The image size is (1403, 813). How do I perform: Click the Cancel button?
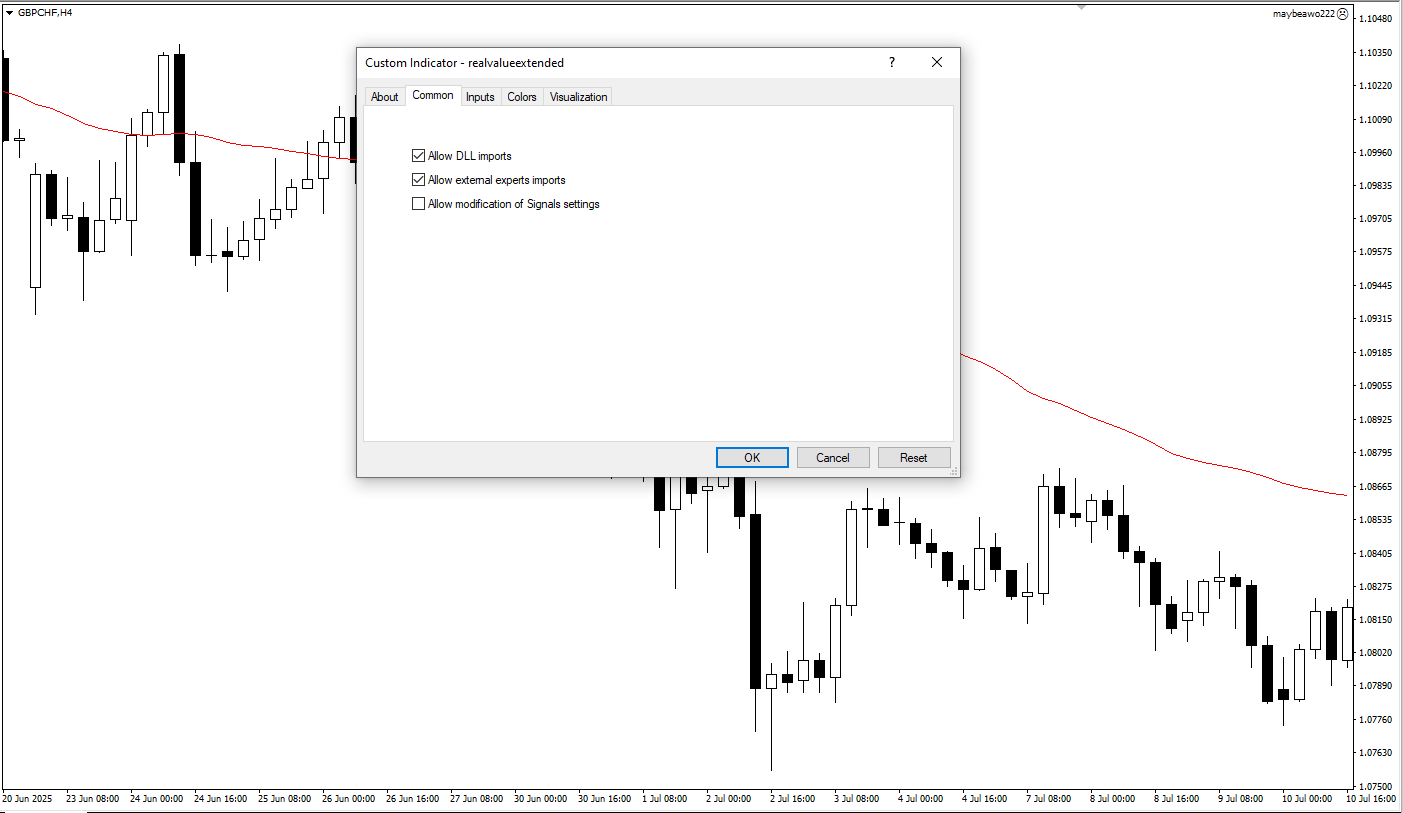[x=833, y=457]
